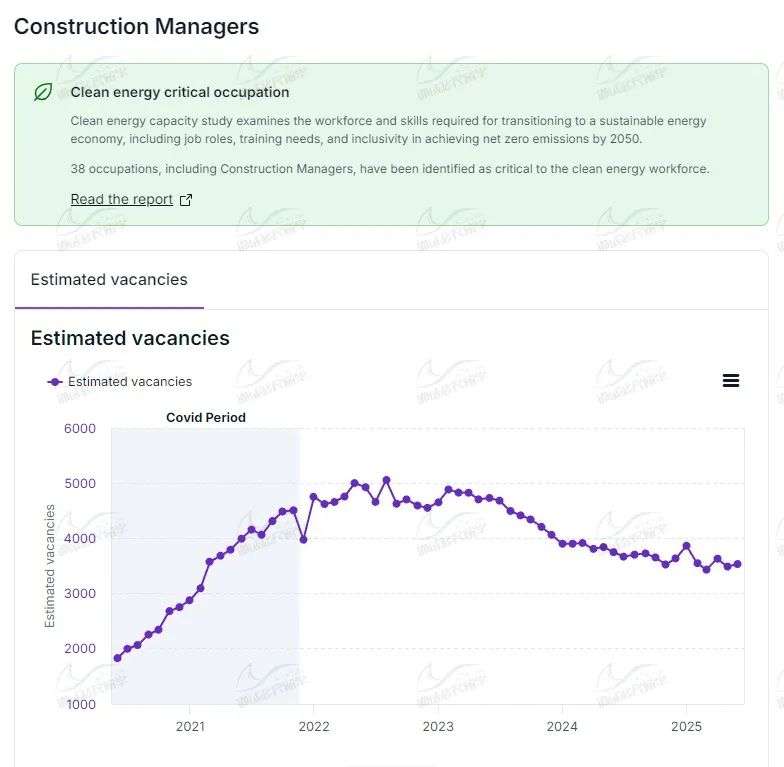This screenshot has height=767, width=784.
Task: Click the purple legend series marker
Action: (x=55, y=381)
